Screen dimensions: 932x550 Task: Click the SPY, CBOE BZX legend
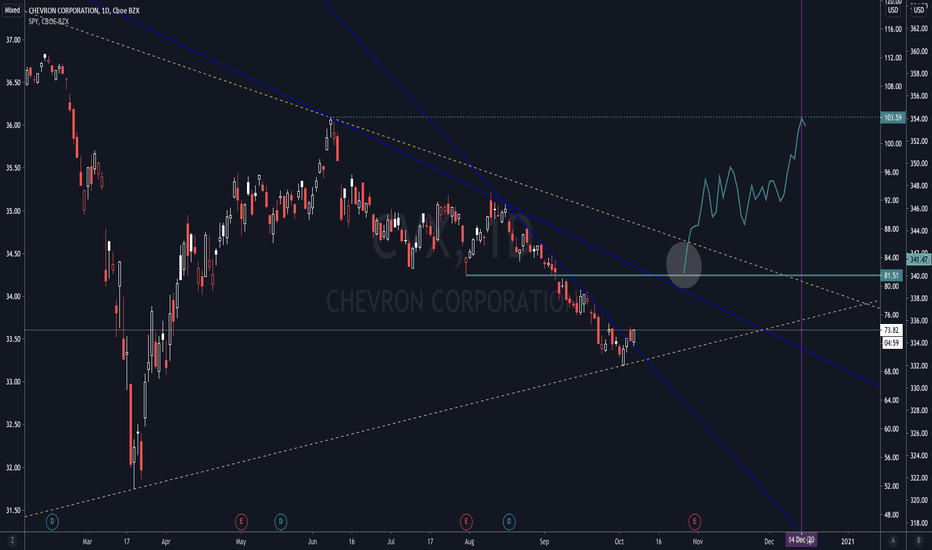49,21
